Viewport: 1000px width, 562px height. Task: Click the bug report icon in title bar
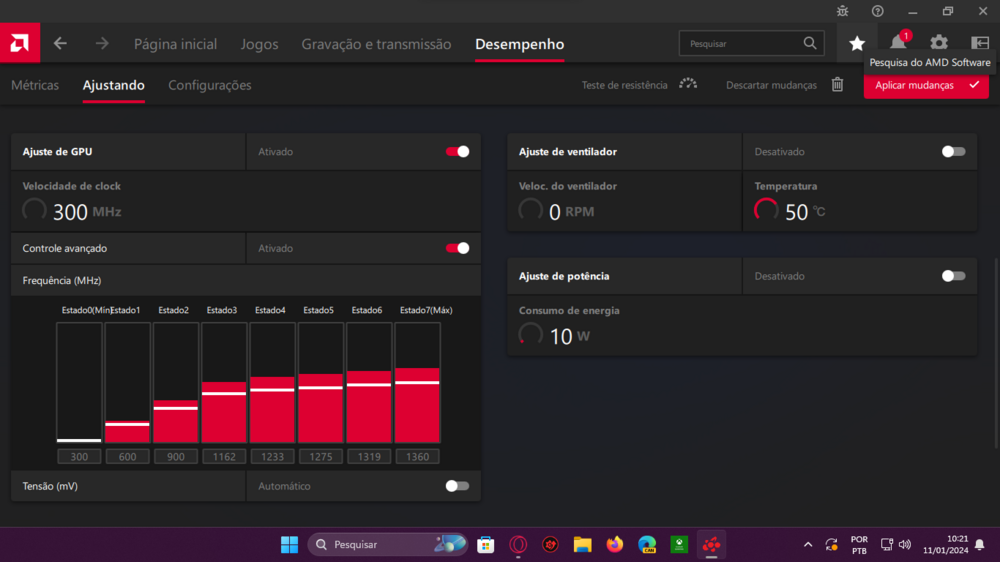[842, 11]
